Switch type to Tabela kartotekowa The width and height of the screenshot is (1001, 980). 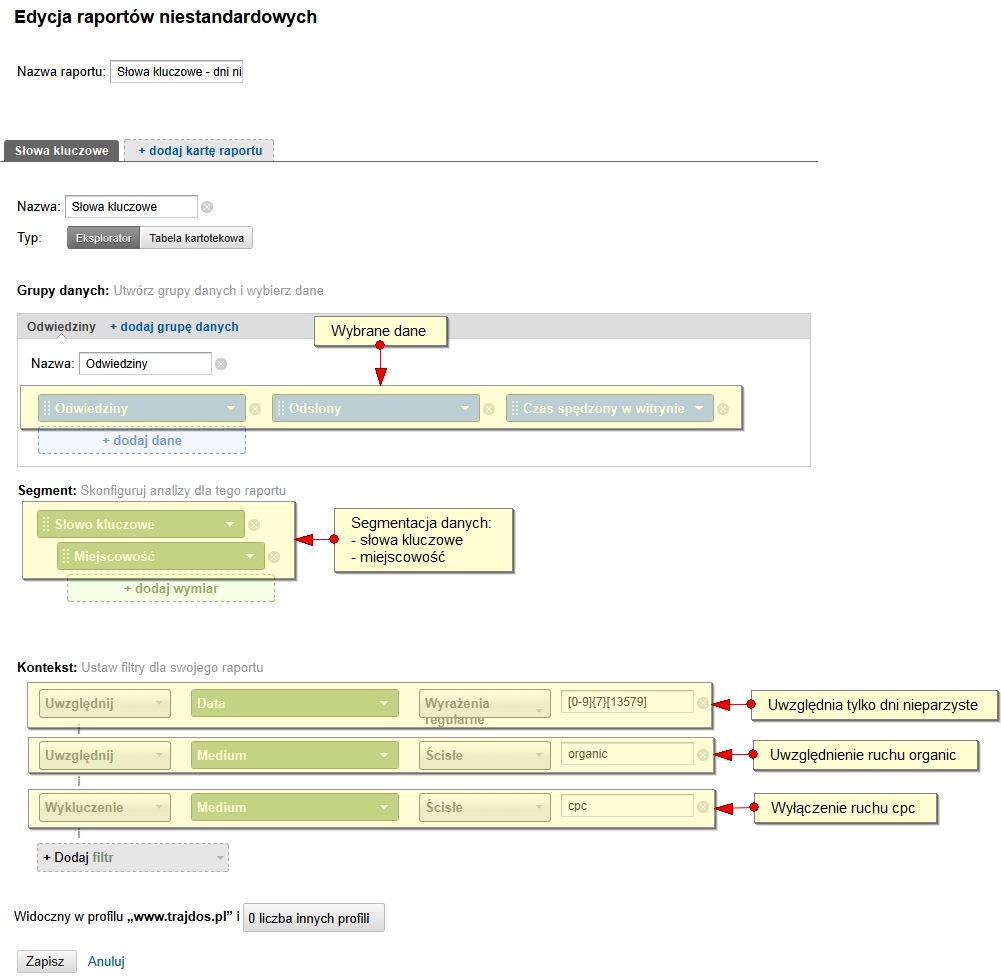[x=196, y=238]
